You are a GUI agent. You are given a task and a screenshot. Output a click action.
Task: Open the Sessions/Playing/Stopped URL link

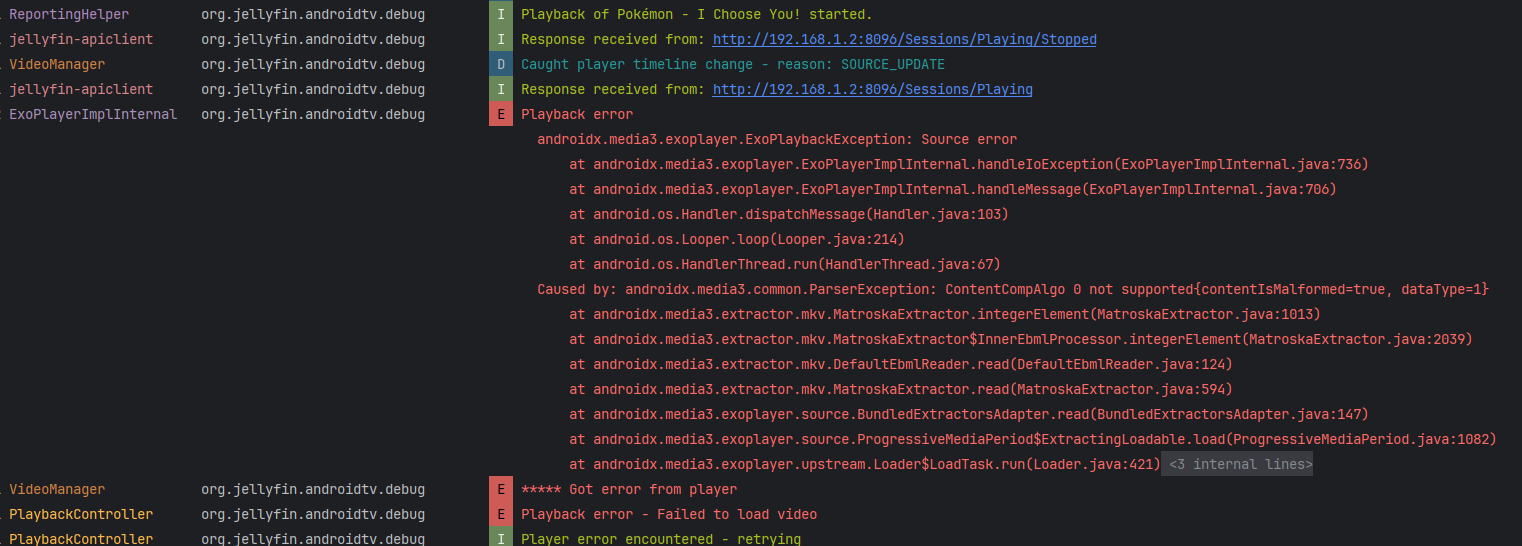904,40
